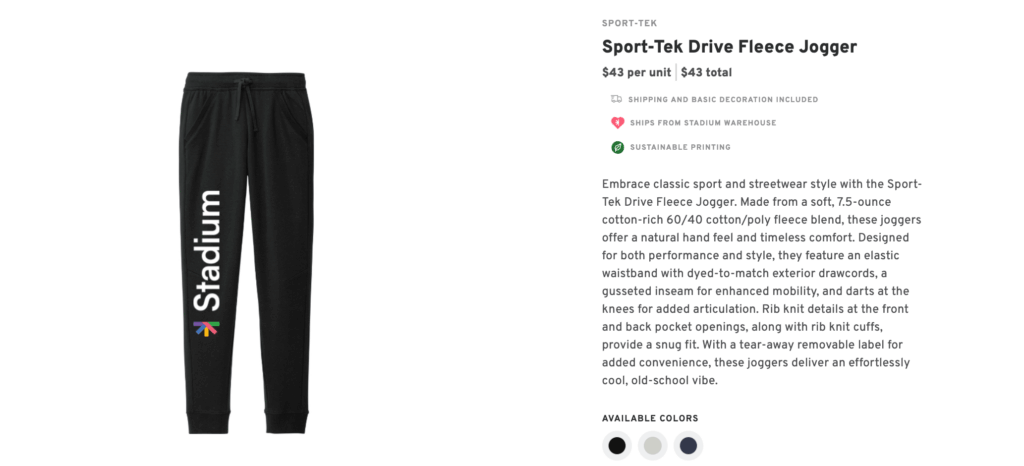Click 'Shipping and basic decoration included' text
Viewport: 1024px width, 466px height.
coord(723,99)
